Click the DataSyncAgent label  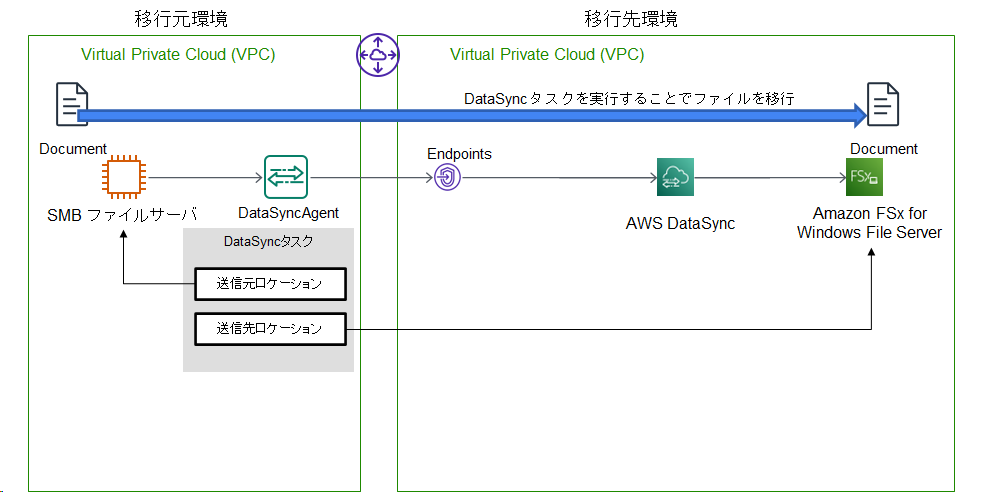pos(288,213)
